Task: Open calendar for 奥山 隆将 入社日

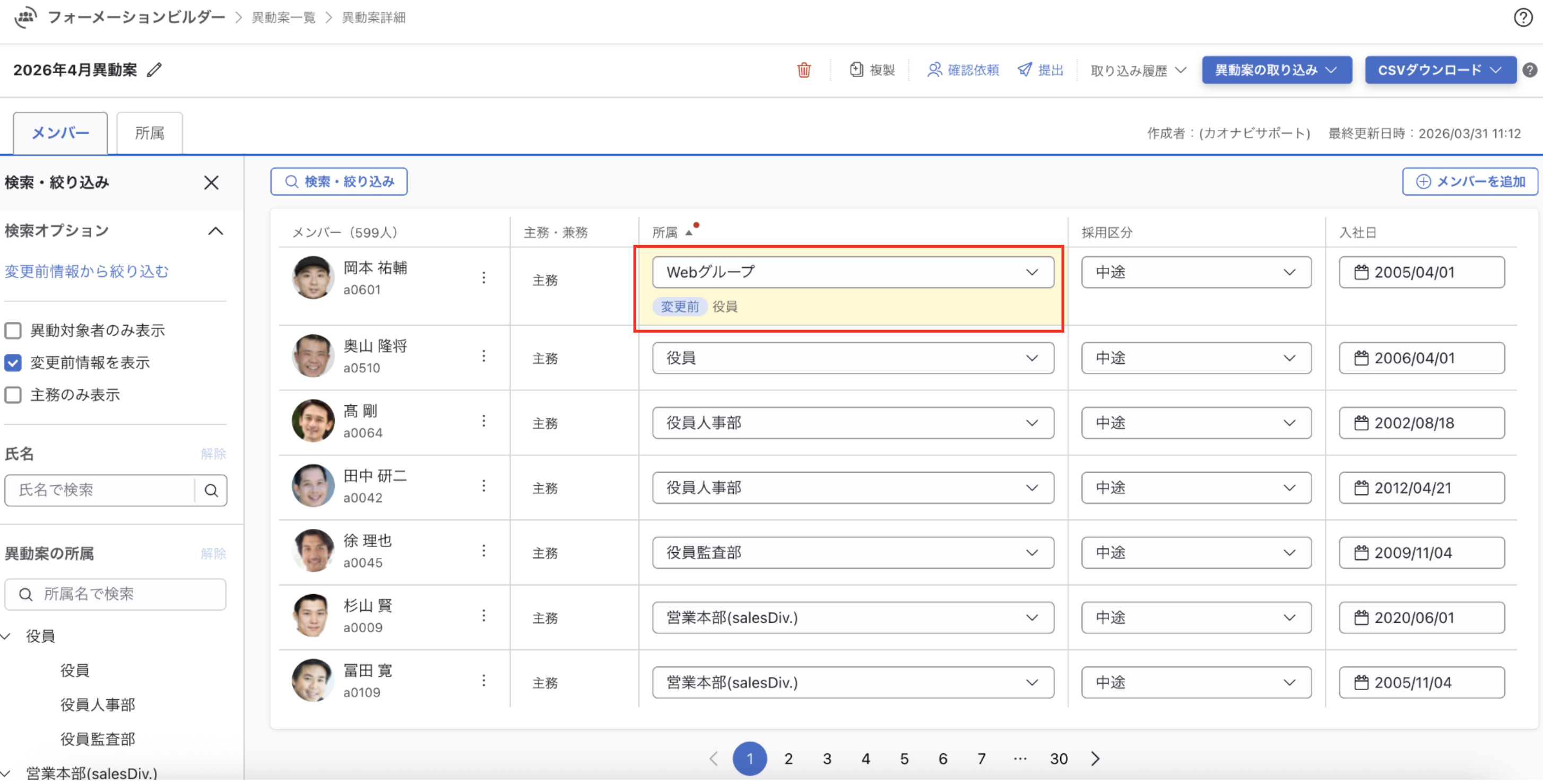Action: click(x=1361, y=358)
